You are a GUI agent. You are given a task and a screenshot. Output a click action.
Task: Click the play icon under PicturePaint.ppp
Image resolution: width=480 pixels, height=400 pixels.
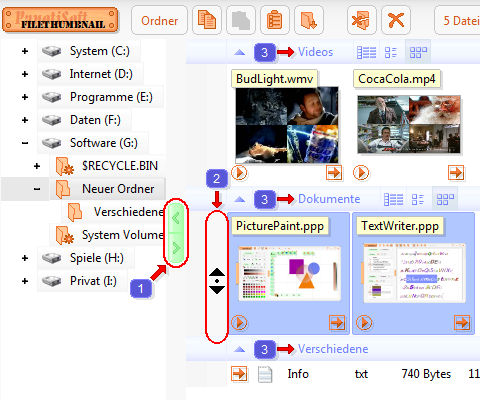click(x=239, y=323)
